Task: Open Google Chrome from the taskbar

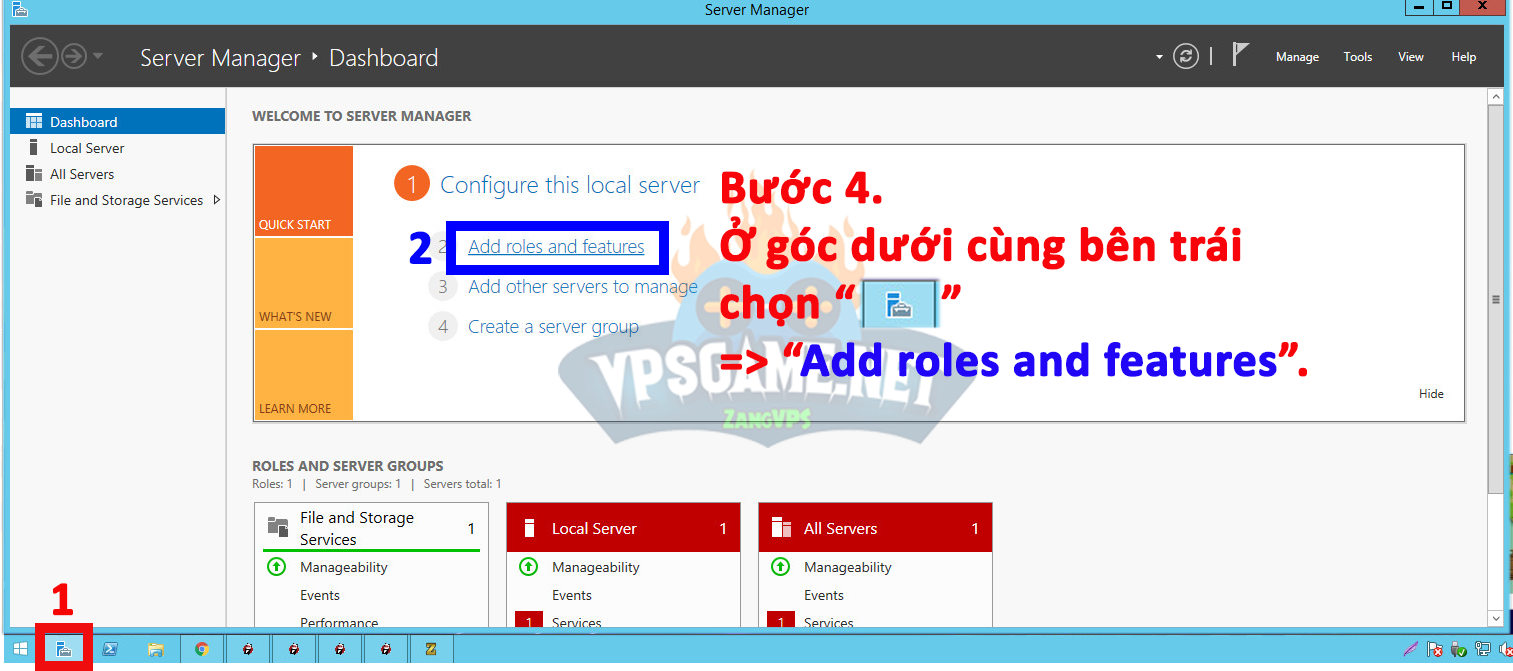Action: click(x=202, y=649)
